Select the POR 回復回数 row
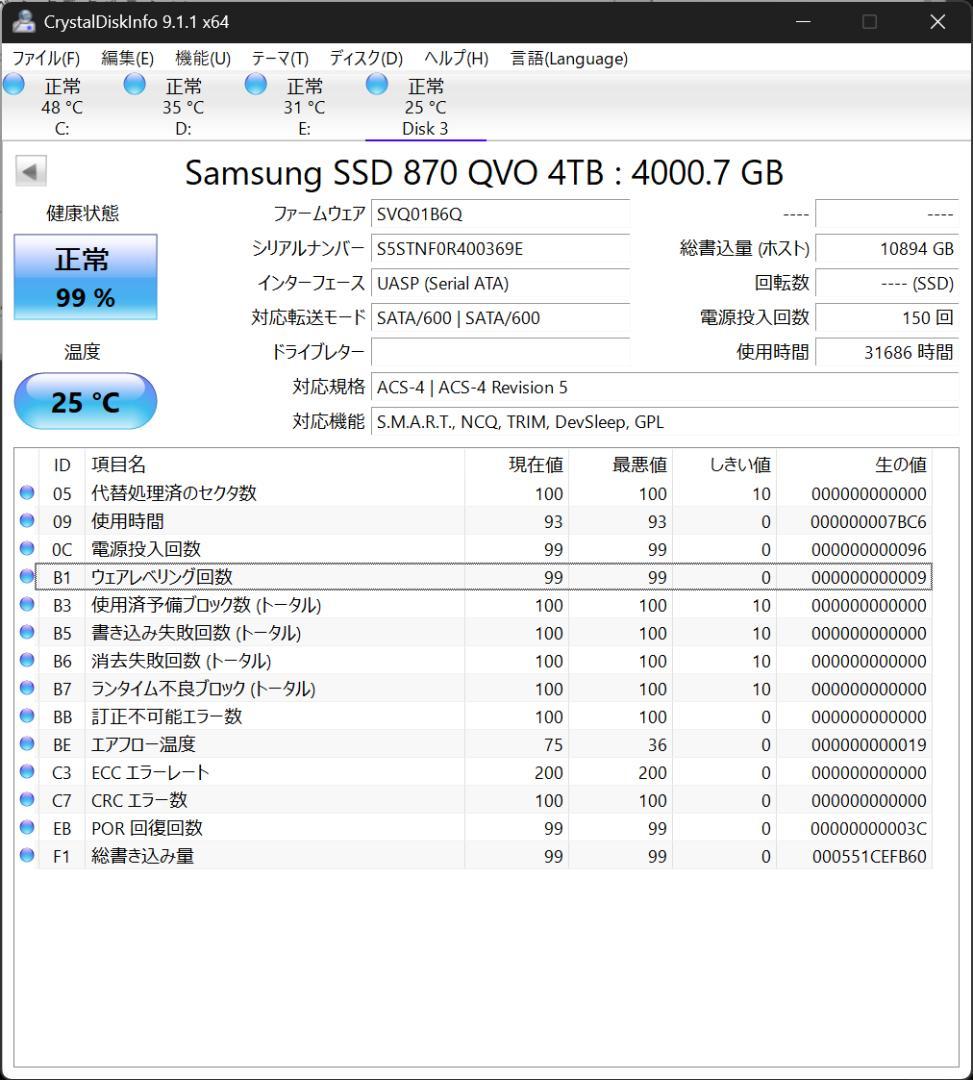Viewport: 973px width, 1080px height. [x=474, y=828]
